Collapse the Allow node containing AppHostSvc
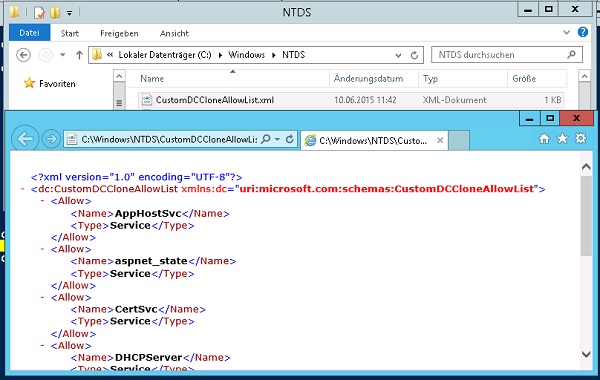 pos(43,201)
